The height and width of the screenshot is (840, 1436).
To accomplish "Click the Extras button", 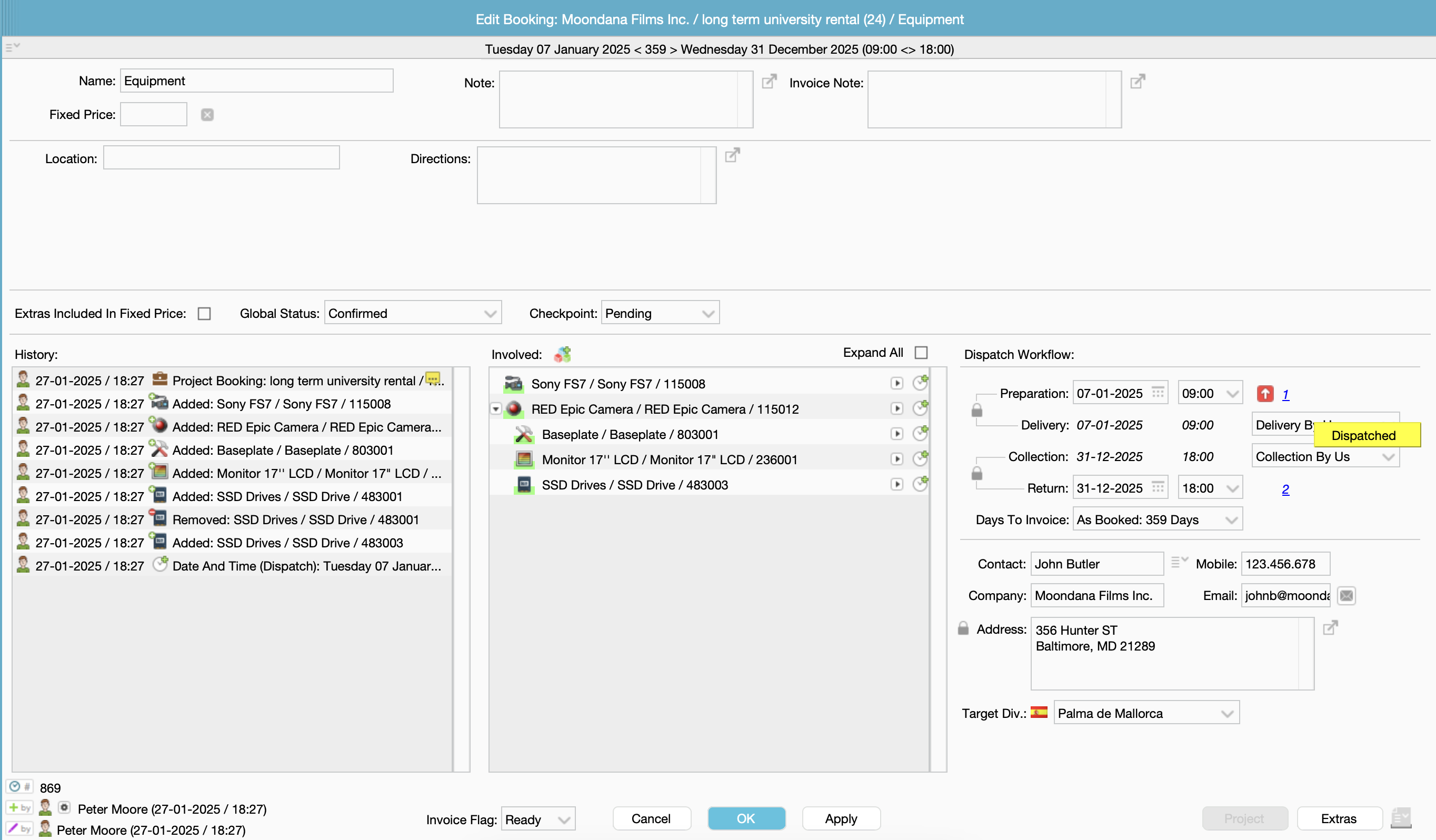I will (x=1339, y=819).
